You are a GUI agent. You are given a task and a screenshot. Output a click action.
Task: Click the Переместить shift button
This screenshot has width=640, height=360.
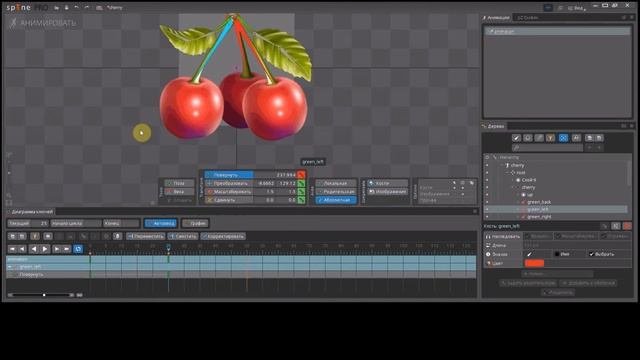point(146,236)
